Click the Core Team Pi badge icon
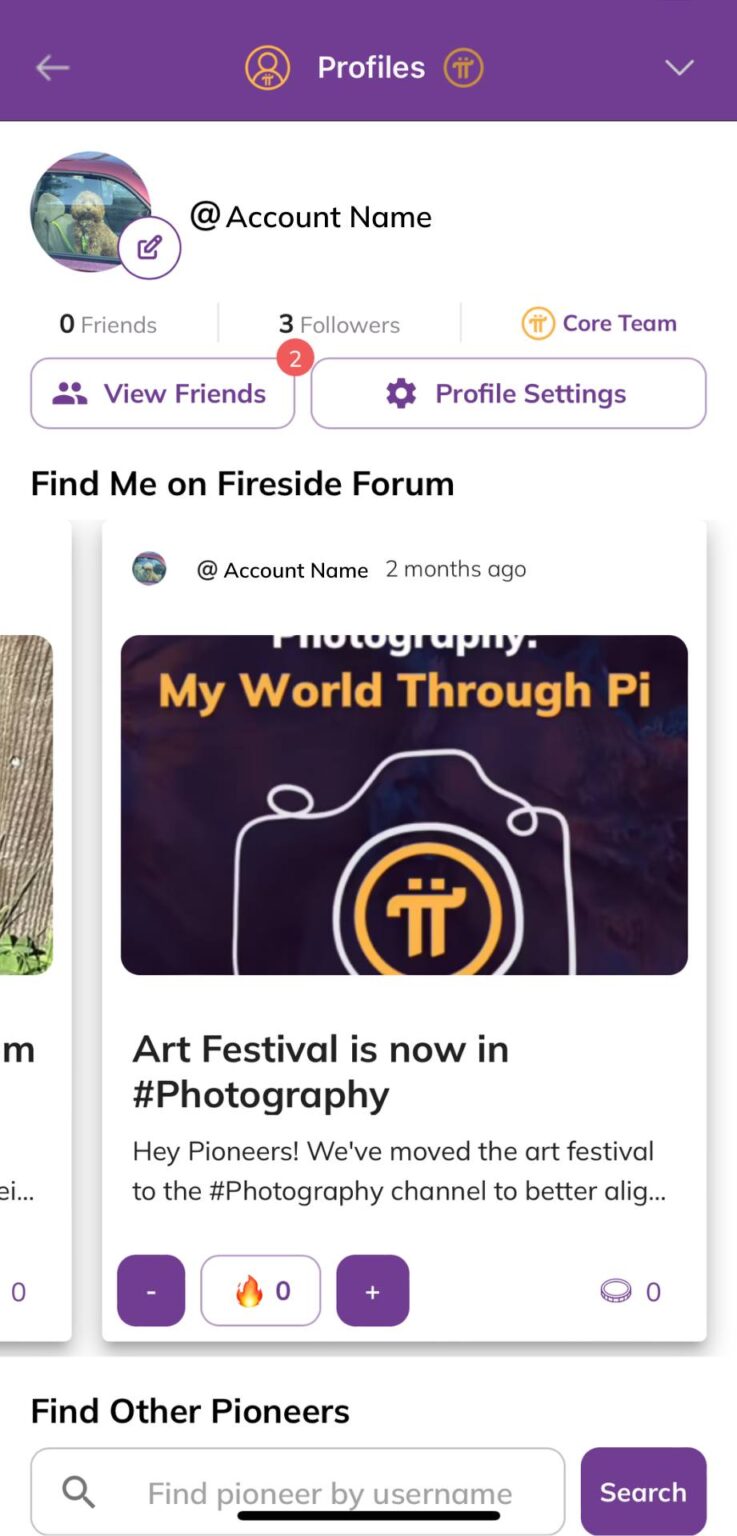The image size is (737, 1536). coord(538,323)
